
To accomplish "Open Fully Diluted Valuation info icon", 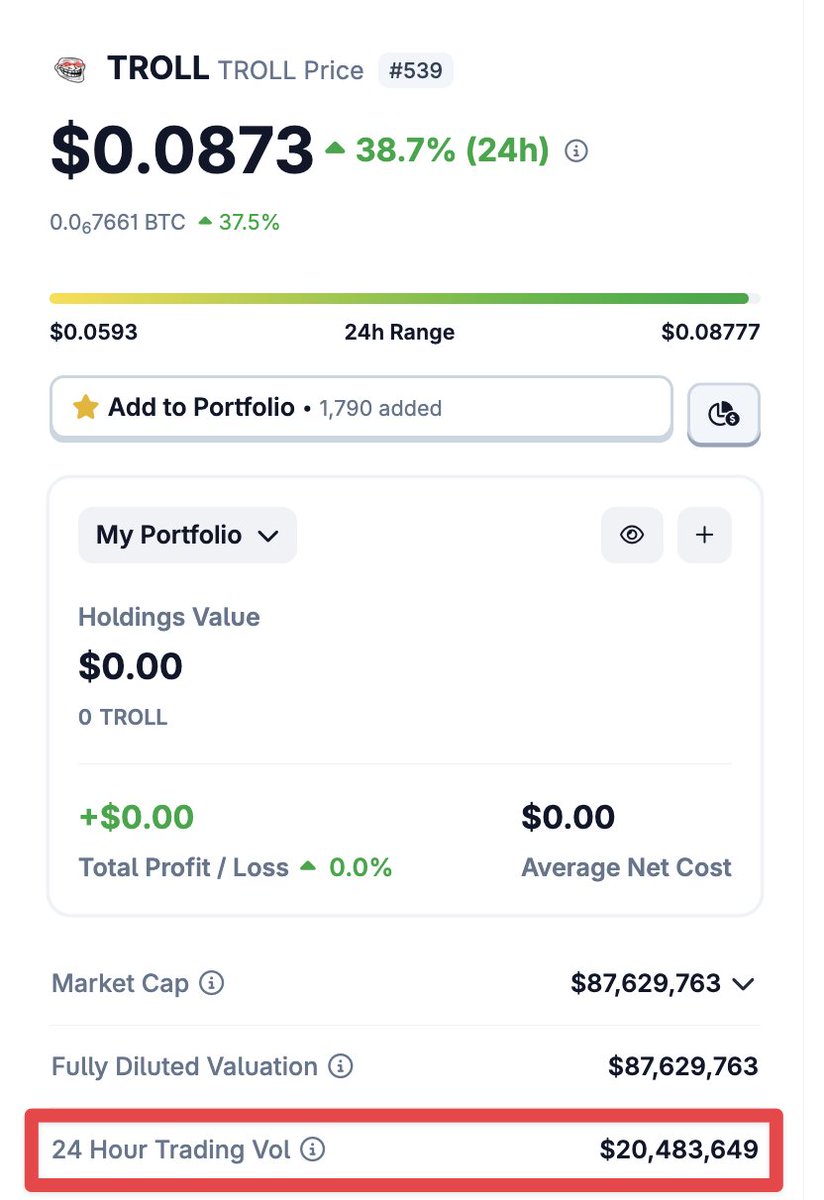I will coord(341,1067).
